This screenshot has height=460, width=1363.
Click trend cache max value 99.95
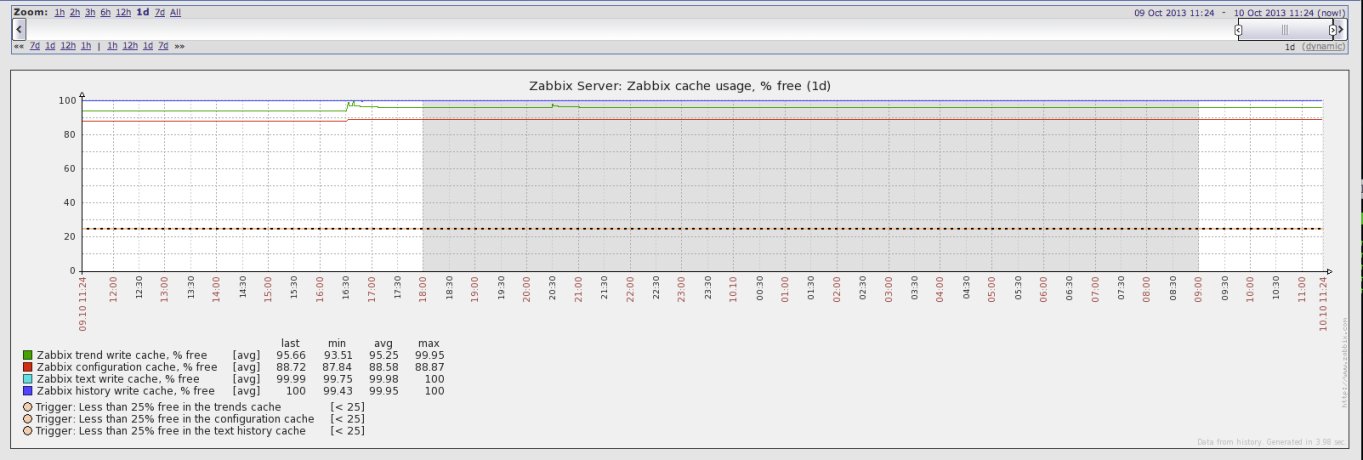(430, 355)
